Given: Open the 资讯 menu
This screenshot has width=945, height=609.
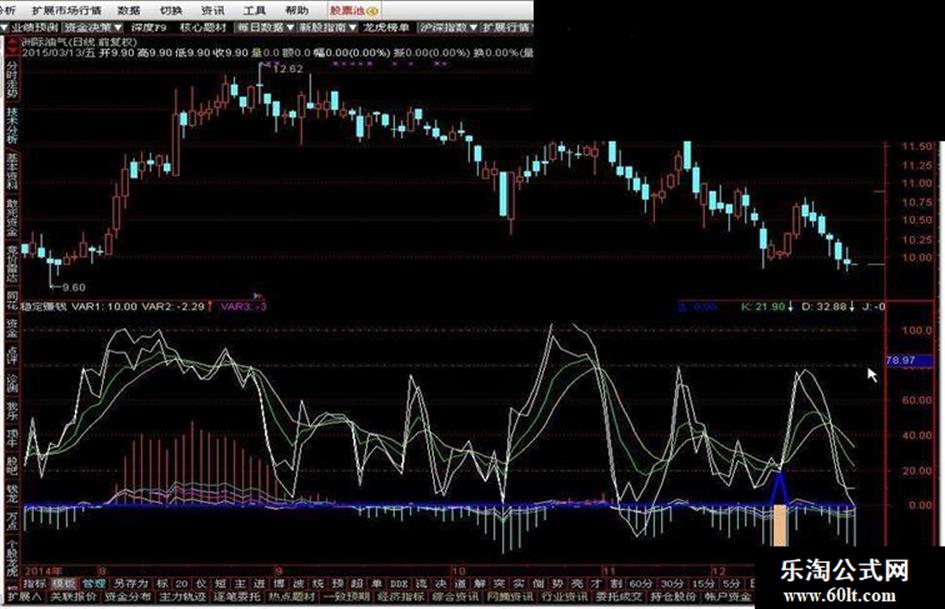Looking at the screenshot, I should tap(212, 10).
